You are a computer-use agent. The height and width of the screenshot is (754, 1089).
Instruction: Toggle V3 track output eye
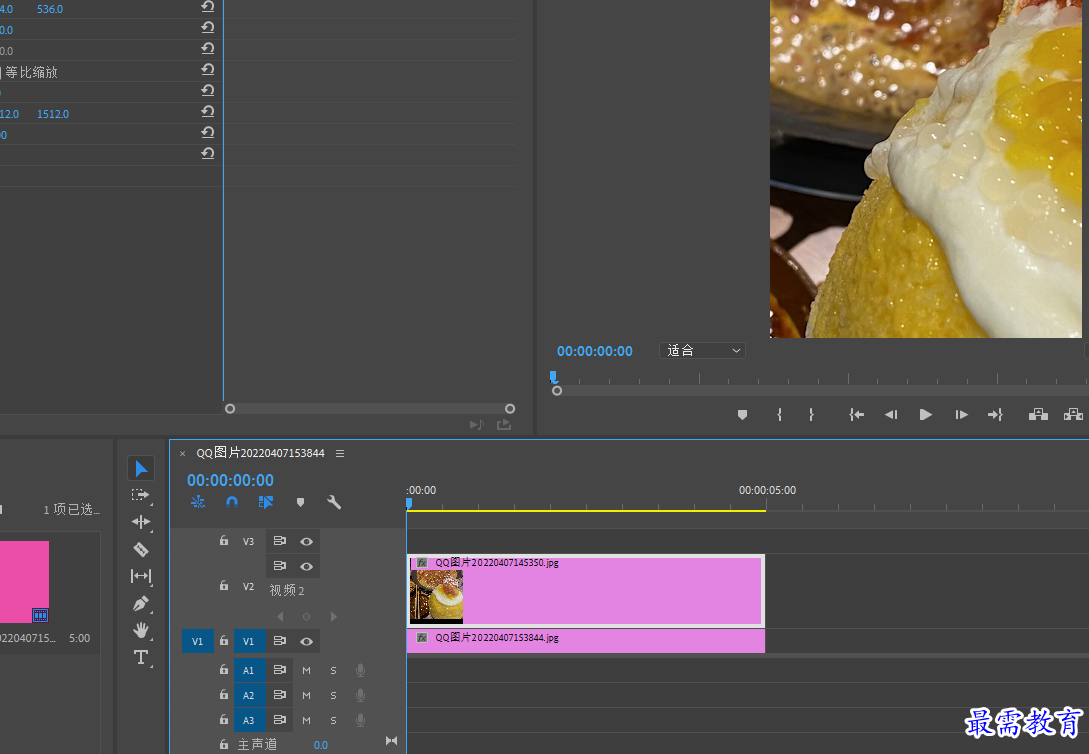(x=306, y=542)
